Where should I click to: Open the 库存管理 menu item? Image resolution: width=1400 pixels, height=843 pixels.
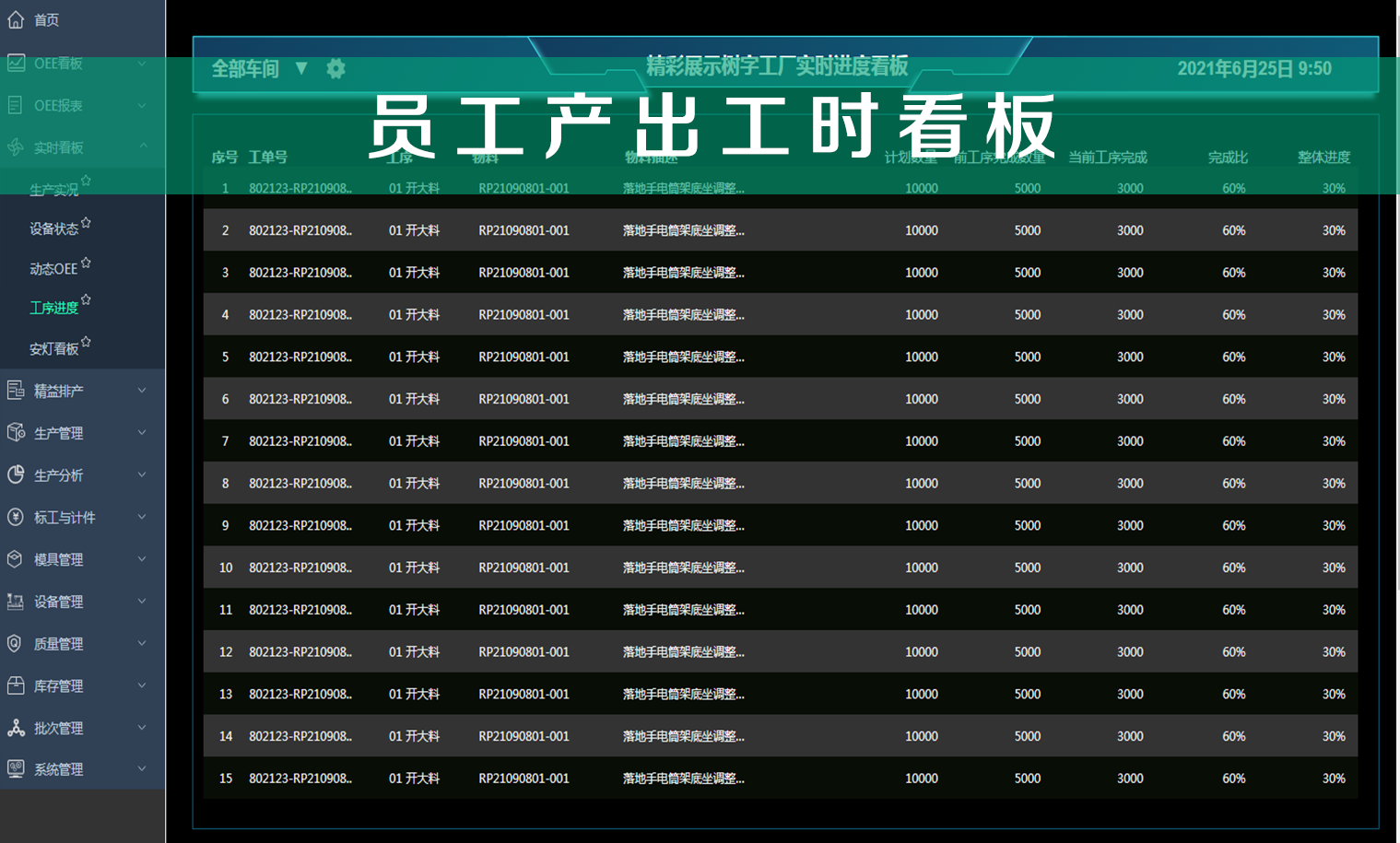(59, 686)
